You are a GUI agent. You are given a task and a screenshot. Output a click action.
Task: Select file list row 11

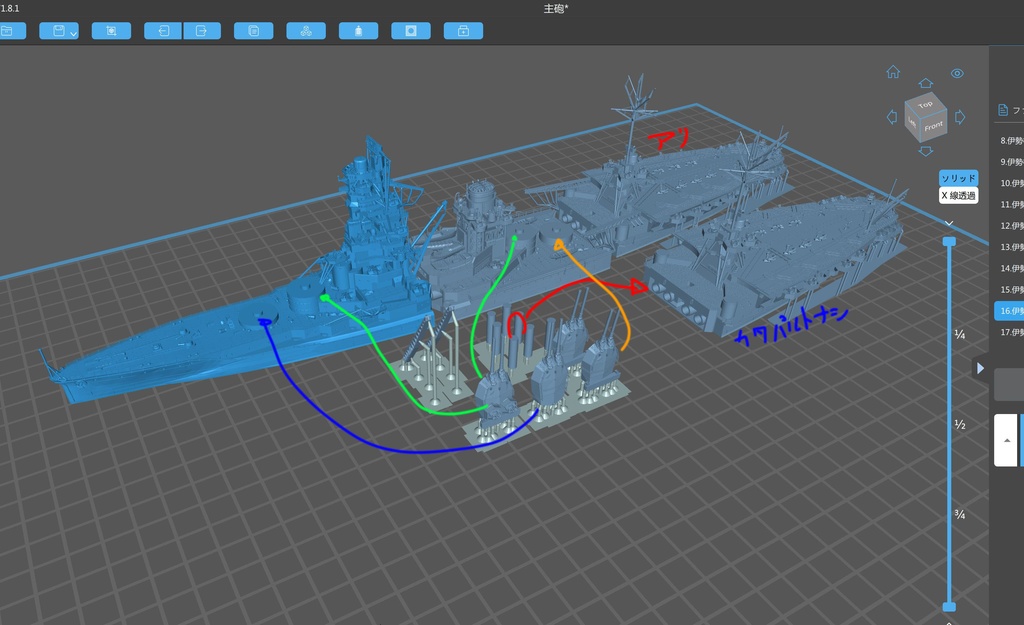1009,204
